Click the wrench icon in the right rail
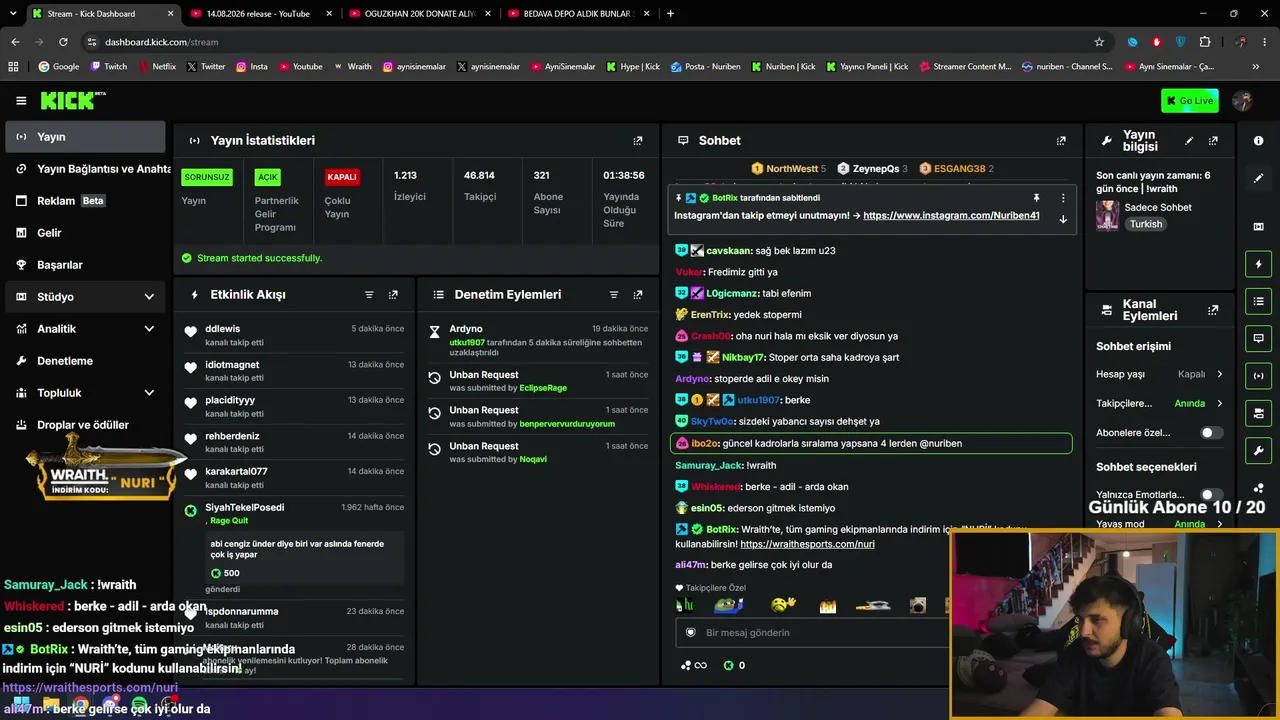The height and width of the screenshot is (720, 1280). pos(1258,450)
